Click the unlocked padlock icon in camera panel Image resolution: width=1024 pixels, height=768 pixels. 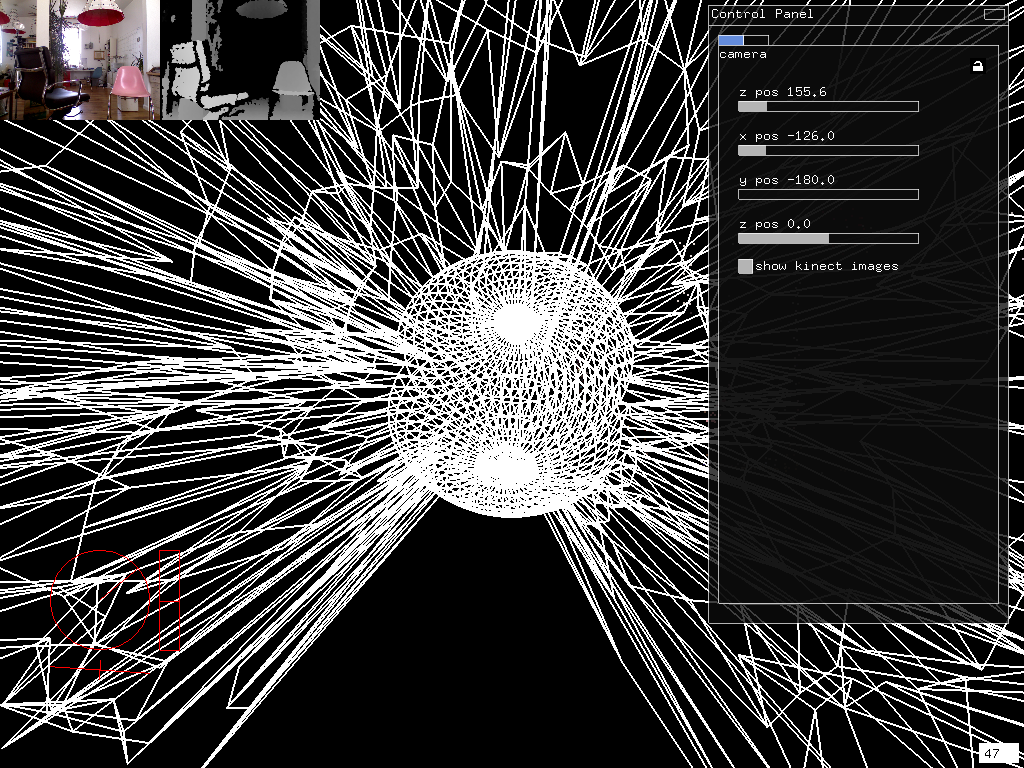[x=978, y=66]
